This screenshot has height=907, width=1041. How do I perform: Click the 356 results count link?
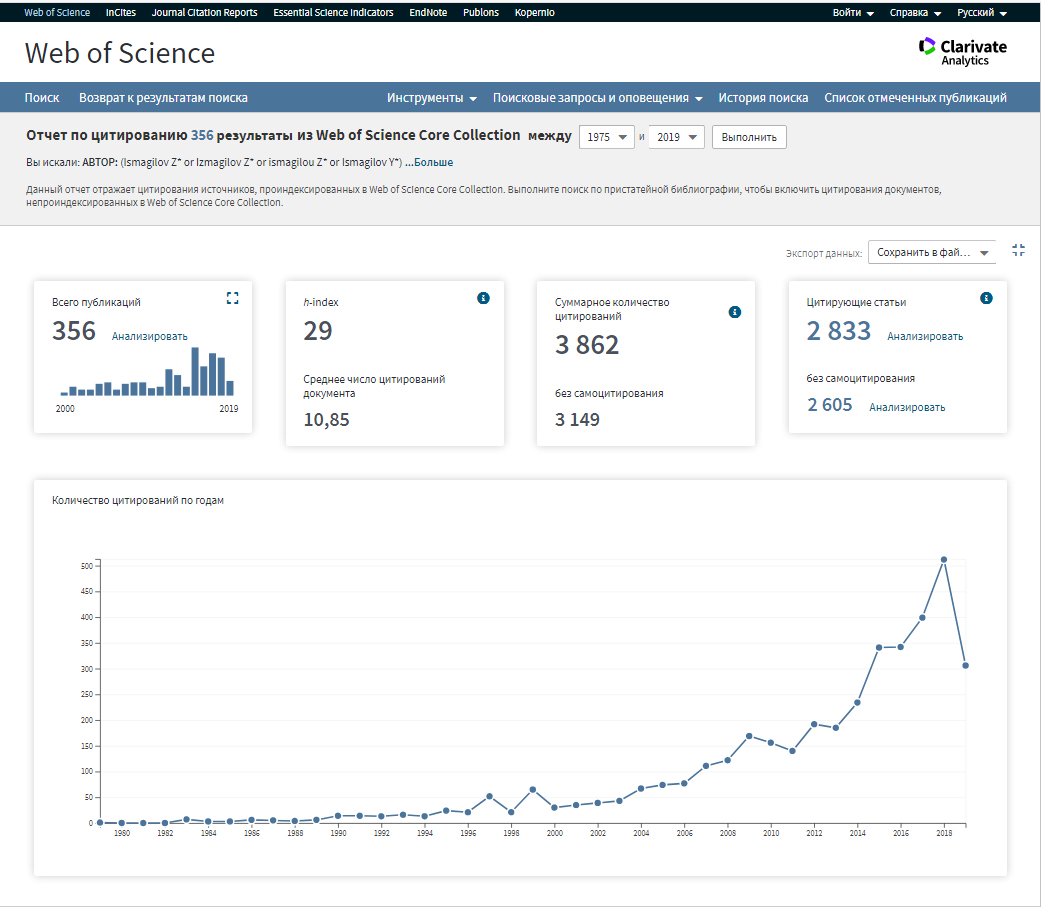click(202, 135)
